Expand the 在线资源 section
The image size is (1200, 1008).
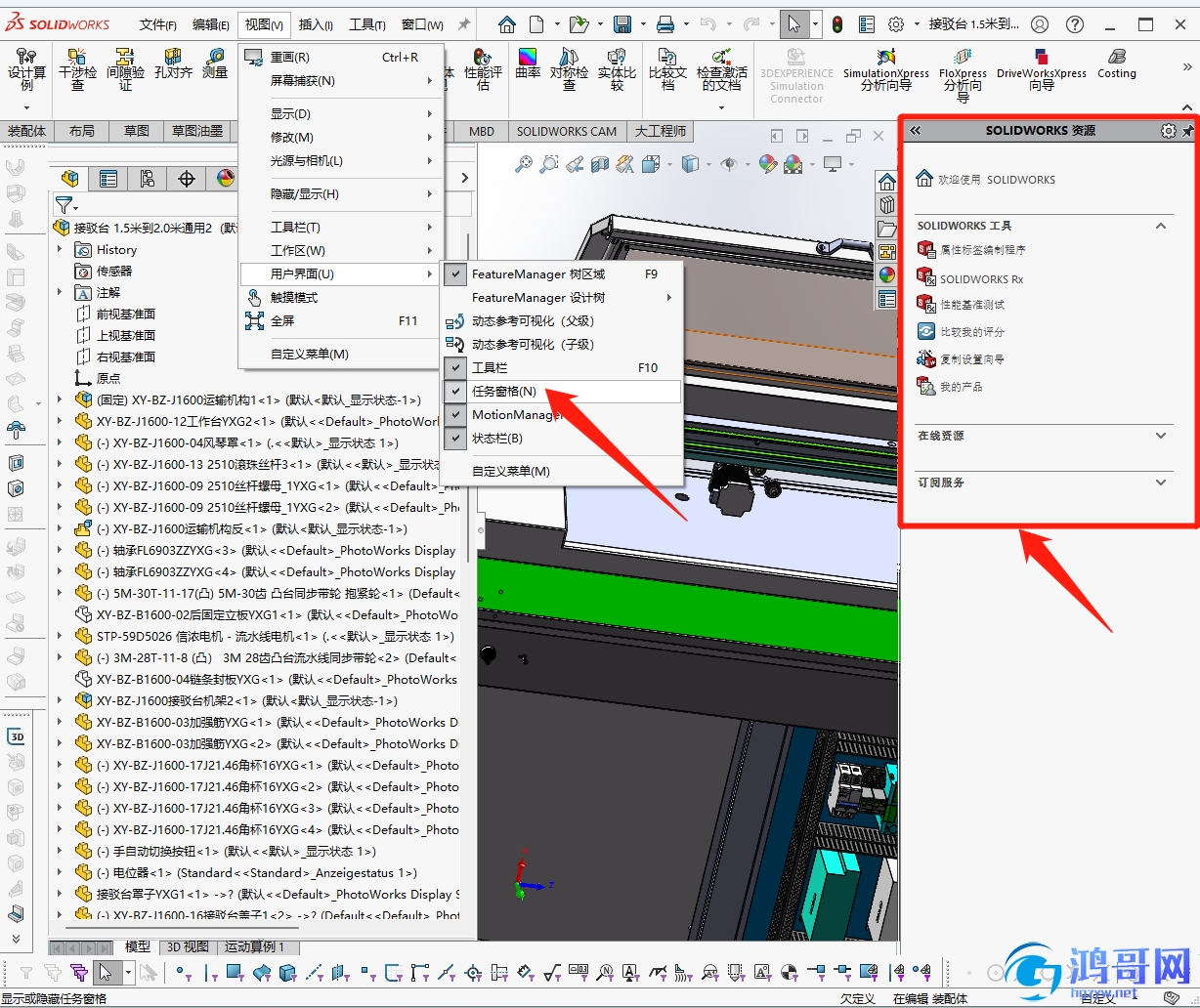1161,436
